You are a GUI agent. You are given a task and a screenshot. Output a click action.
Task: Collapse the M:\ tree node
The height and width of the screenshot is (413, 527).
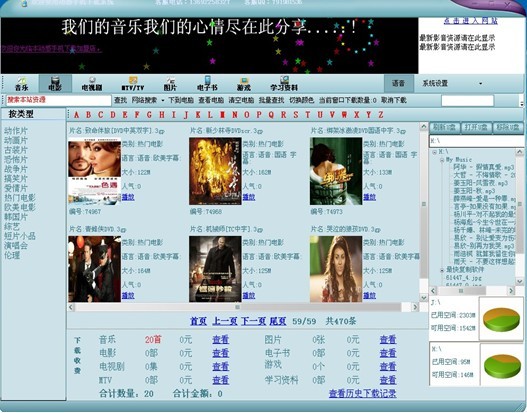(435, 152)
